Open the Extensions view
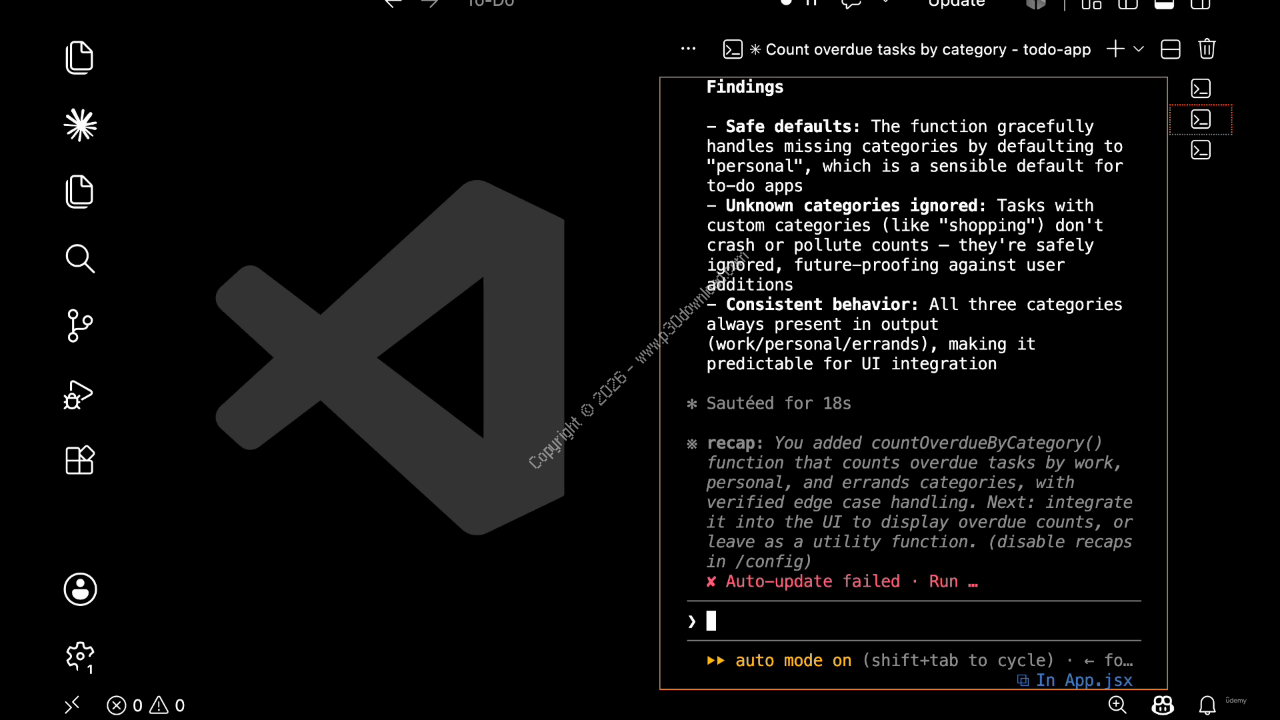Image resolution: width=1280 pixels, height=720 pixels. (x=80, y=460)
